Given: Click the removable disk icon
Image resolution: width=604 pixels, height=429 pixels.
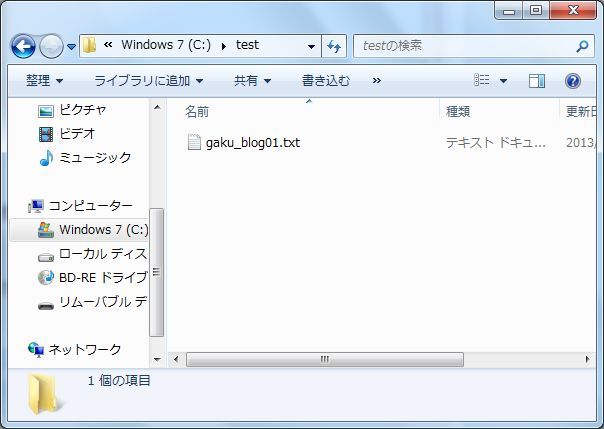Looking at the screenshot, I should coord(46,306).
